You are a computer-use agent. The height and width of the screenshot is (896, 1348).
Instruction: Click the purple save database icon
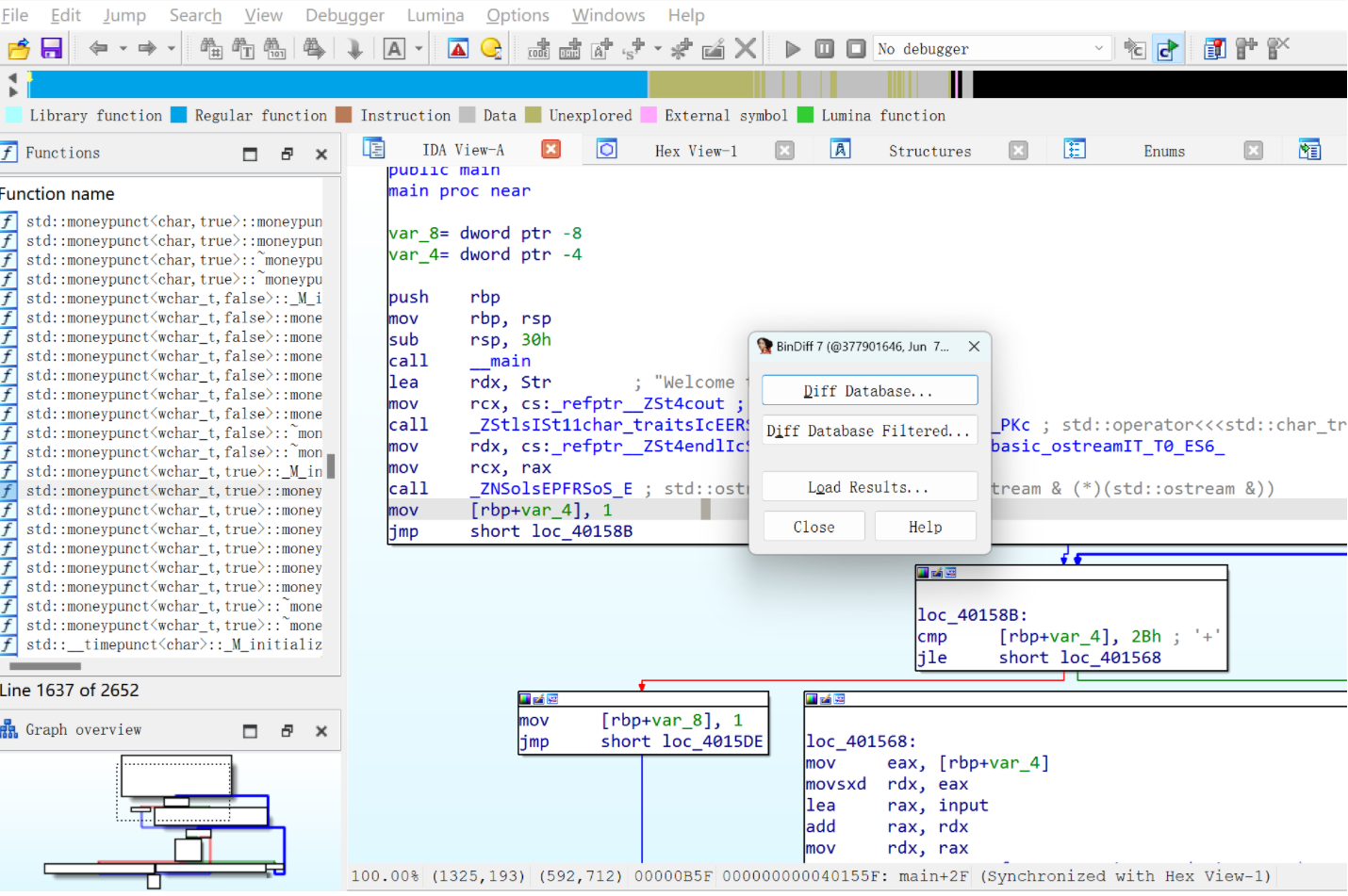coord(51,48)
